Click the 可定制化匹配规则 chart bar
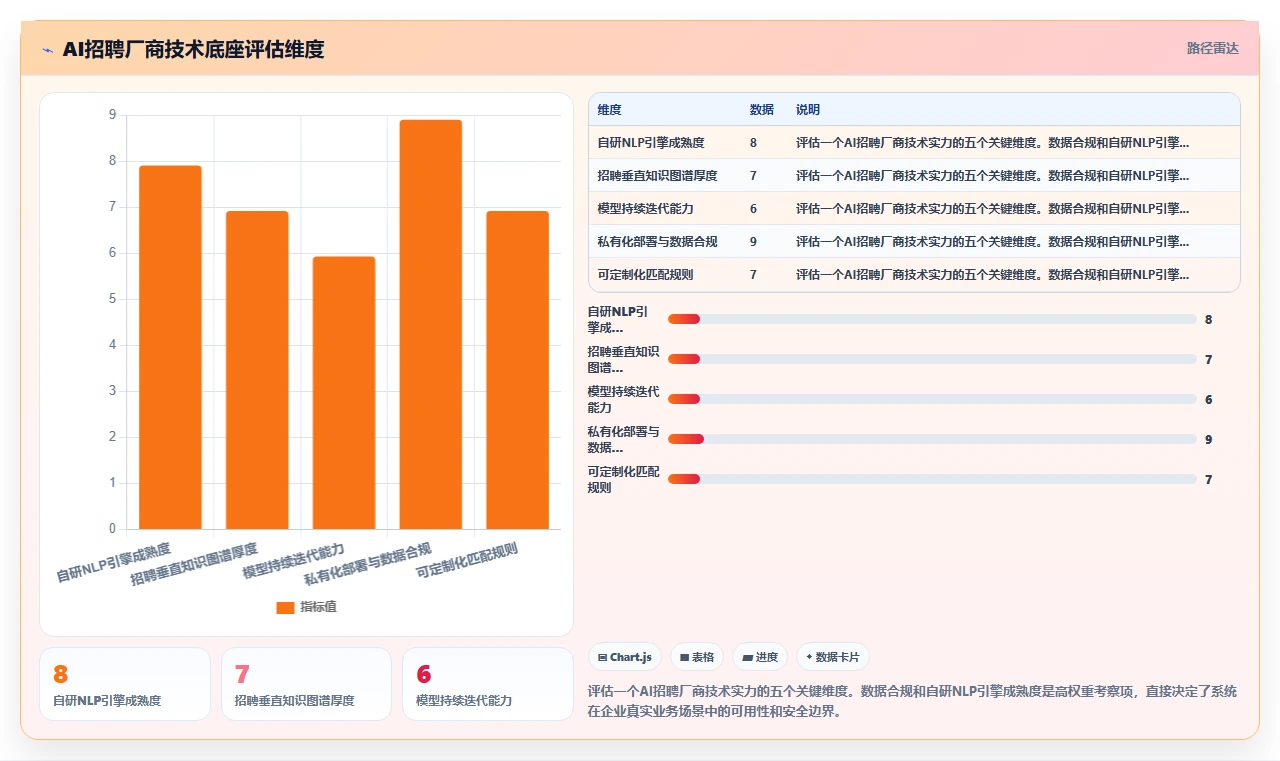Viewport: 1280px width, 761px height. [x=518, y=370]
